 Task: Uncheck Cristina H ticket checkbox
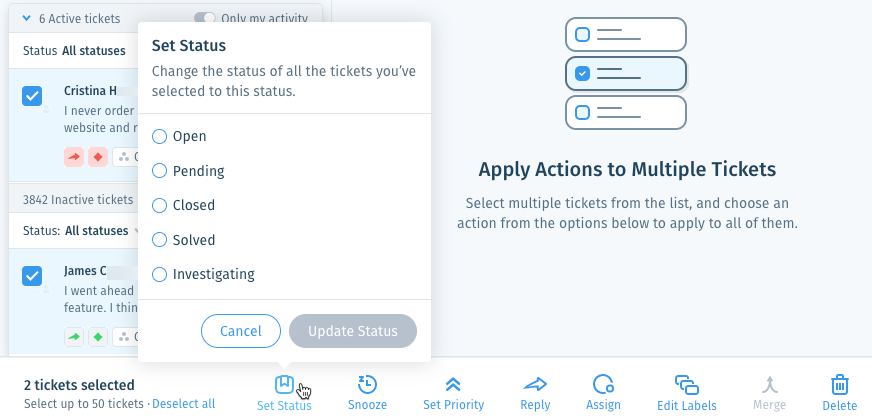[x=32, y=96]
